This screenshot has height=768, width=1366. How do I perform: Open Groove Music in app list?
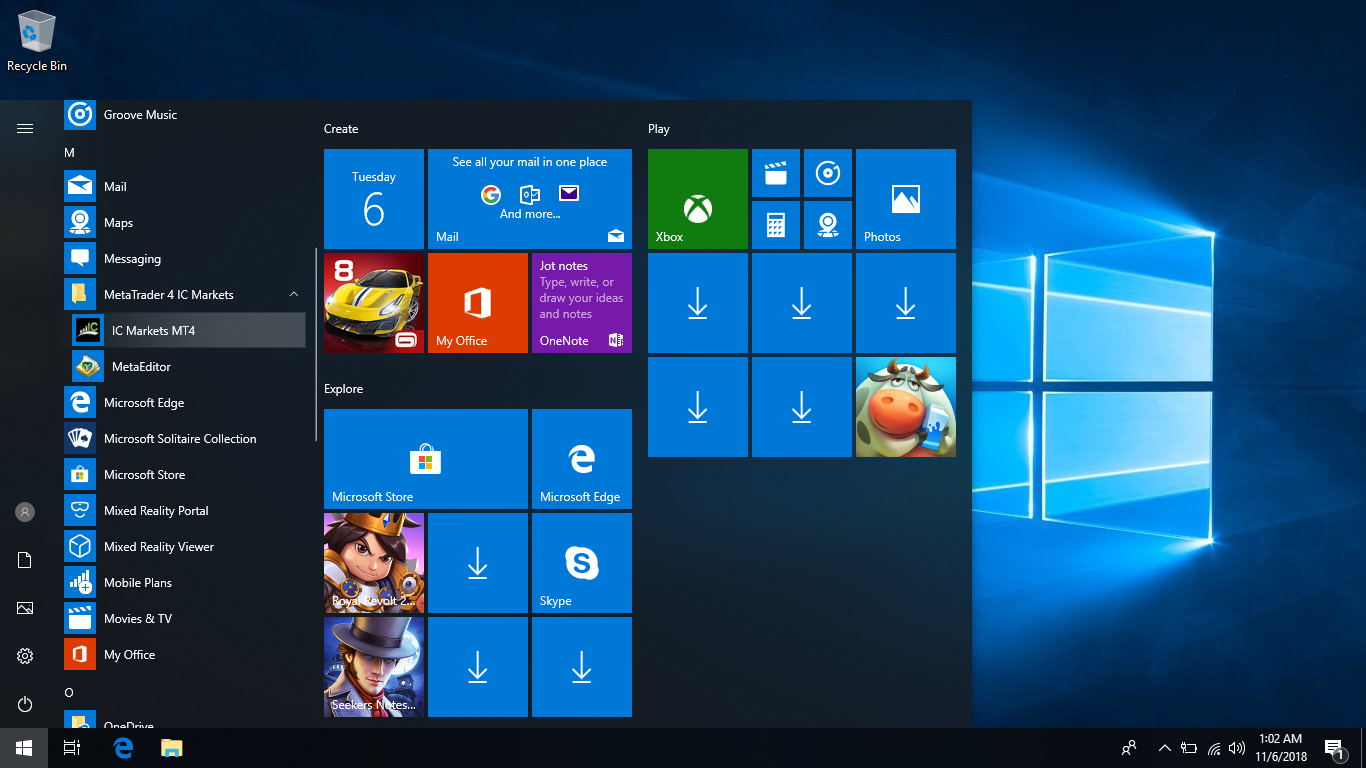(x=185, y=115)
